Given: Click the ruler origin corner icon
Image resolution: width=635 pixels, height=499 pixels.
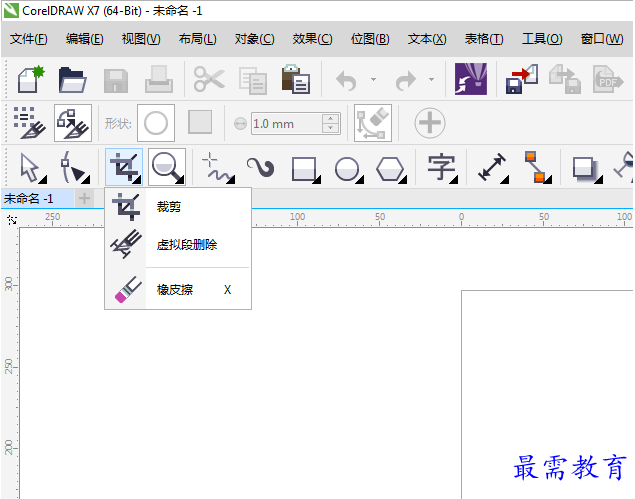Looking at the screenshot, I should tap(12, 220).
